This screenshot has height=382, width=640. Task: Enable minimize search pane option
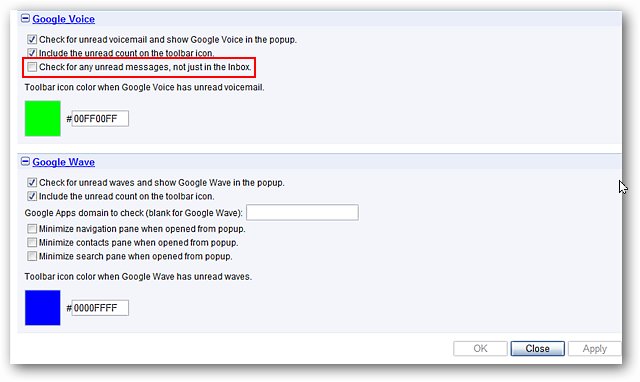32,256
